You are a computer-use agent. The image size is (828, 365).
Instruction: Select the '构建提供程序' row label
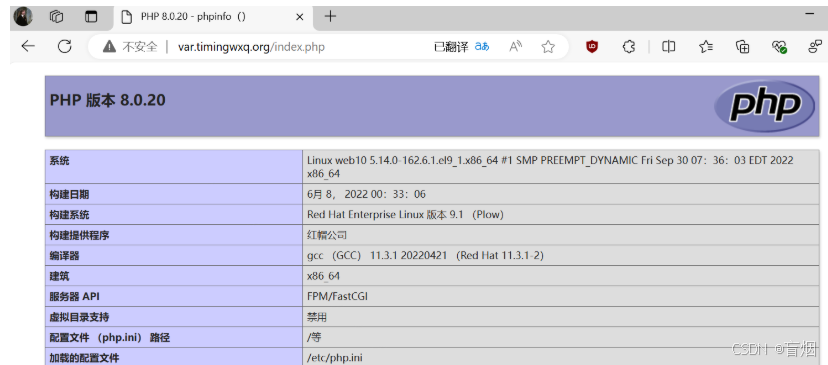point(79,236)
